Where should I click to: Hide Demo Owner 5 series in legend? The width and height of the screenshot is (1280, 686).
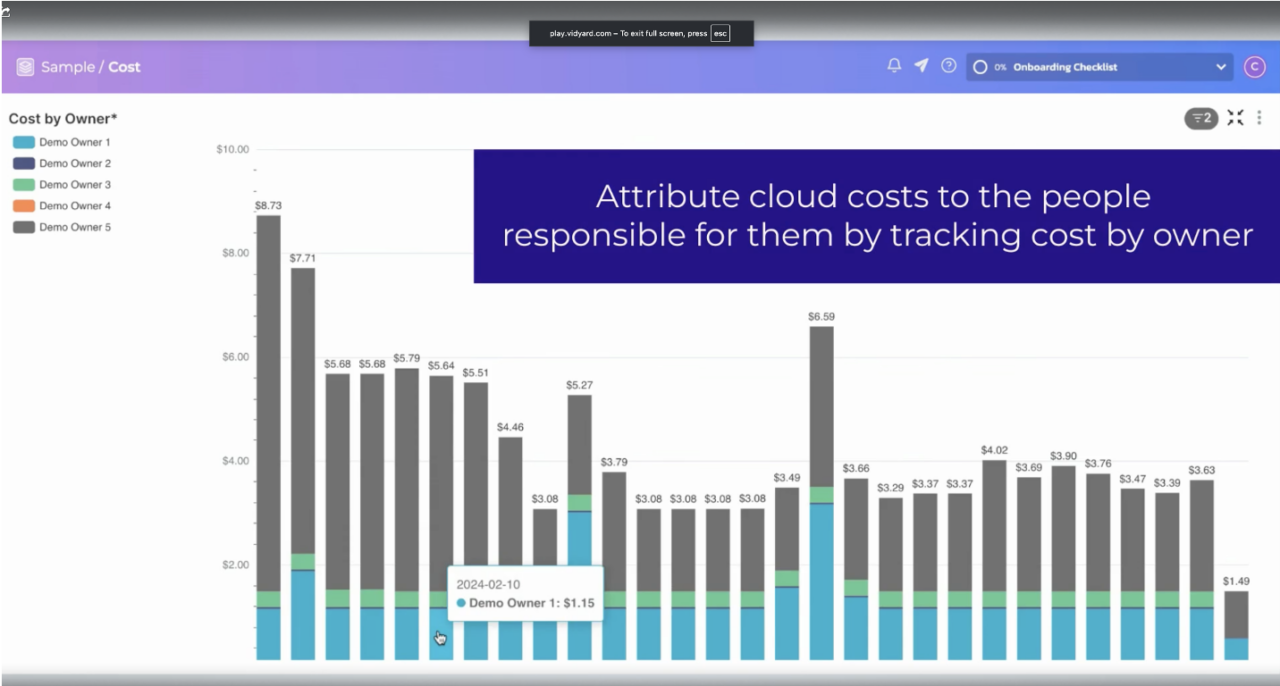(x=74, y=227)
